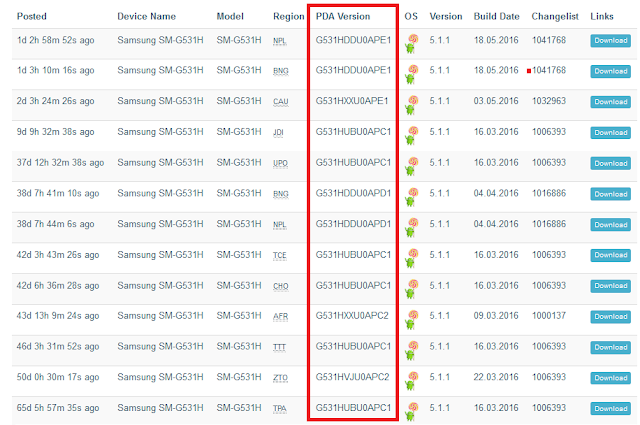Click the ZTO region code
640x425 pixels.
[x=280, y=378]
